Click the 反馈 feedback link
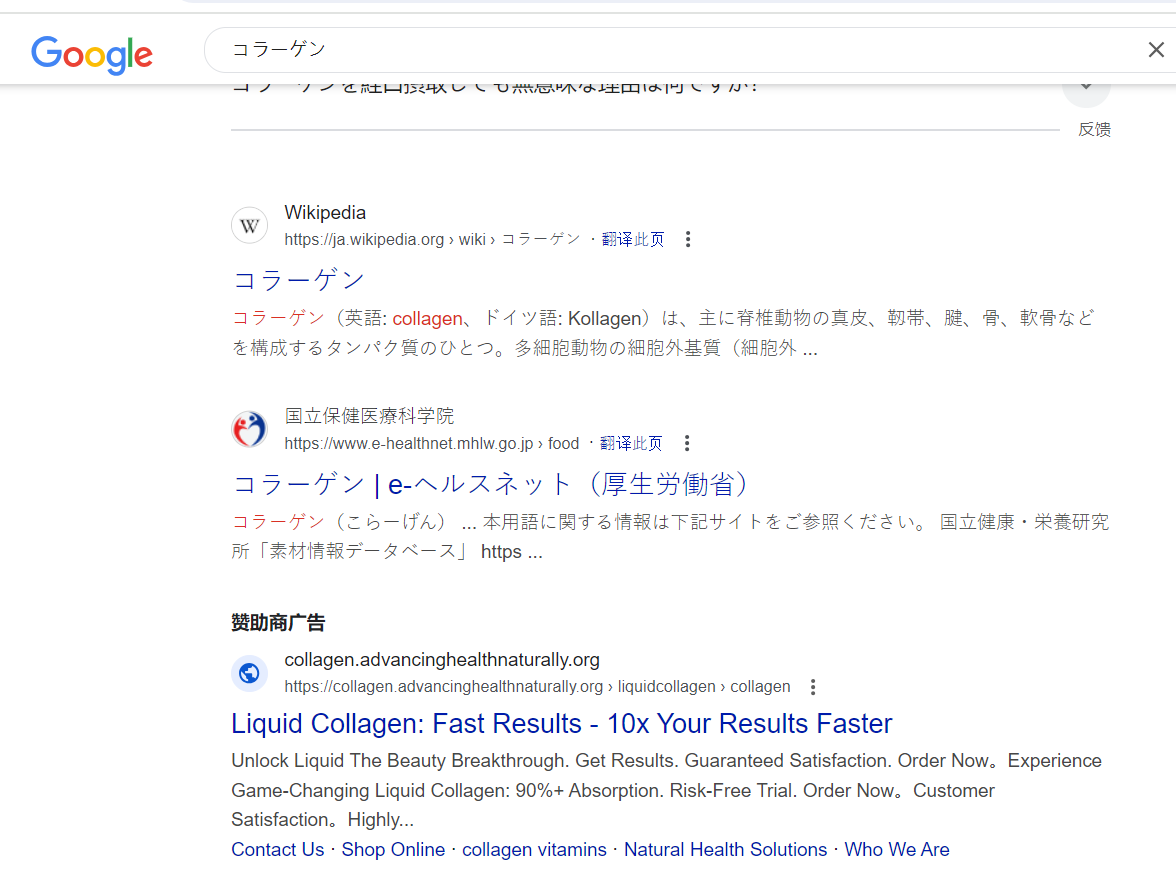 tap(1094, 129)
